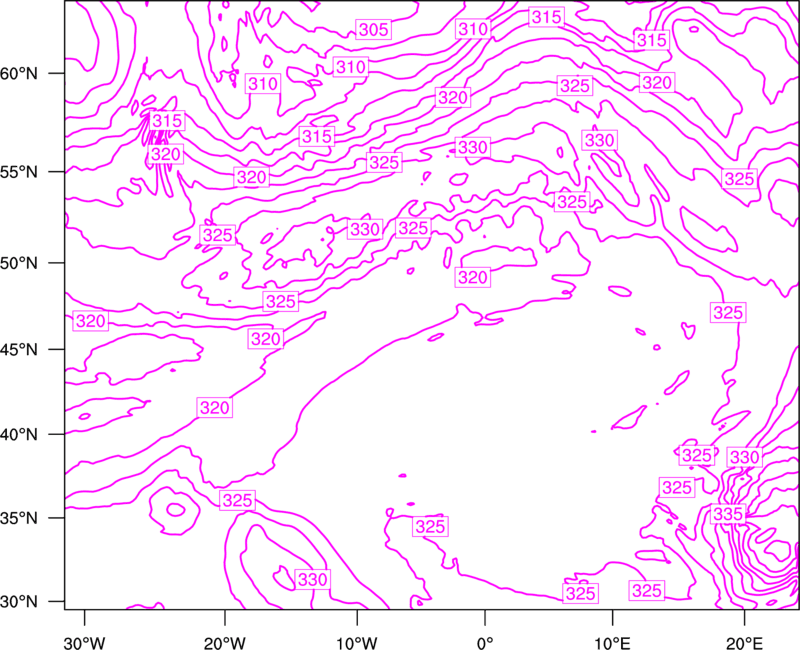Click the 0° longitude axis label
800x650 pixels.
pyautogui.click(x=485, y=643)
